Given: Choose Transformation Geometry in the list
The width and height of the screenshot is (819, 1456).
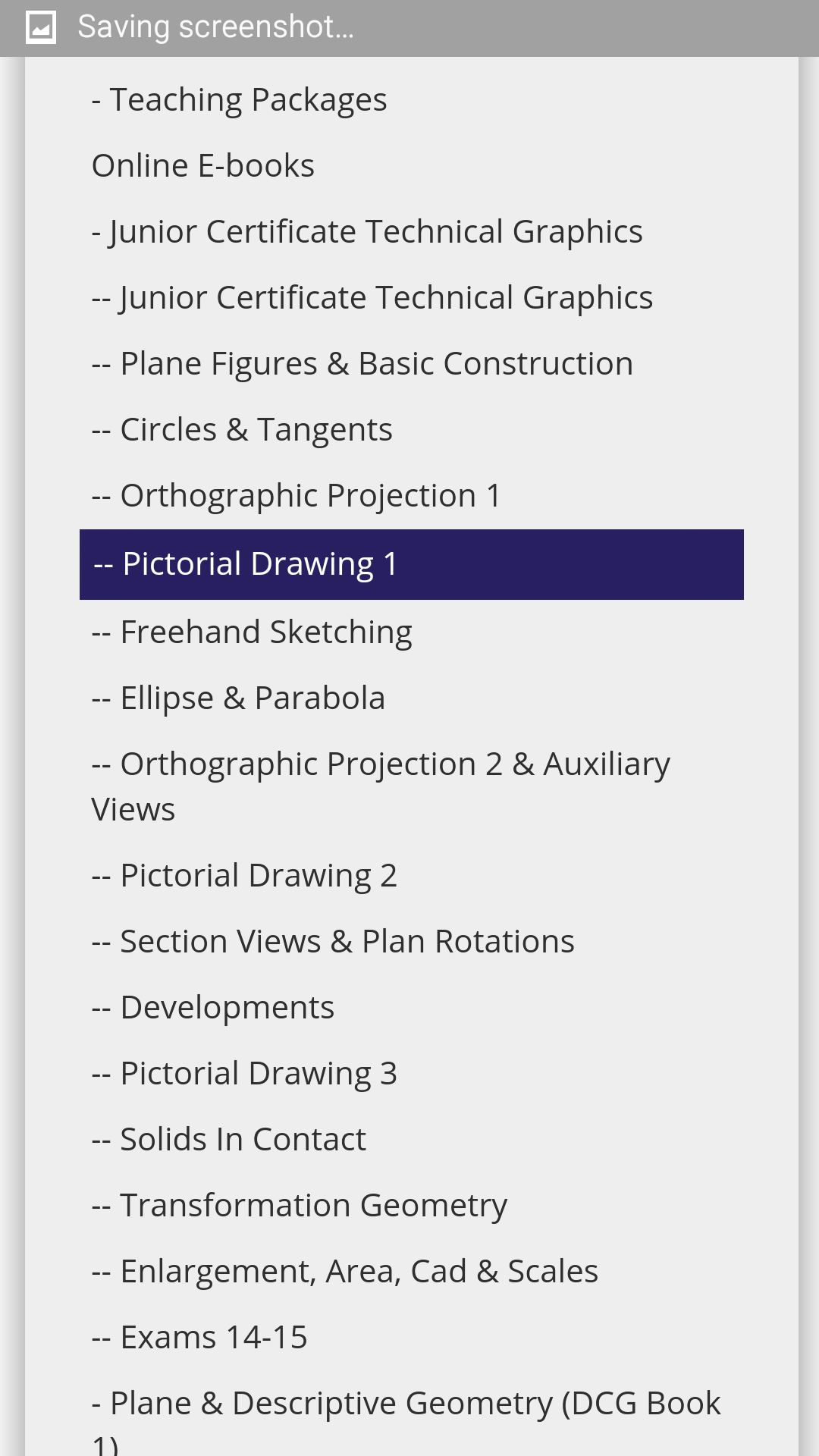Looking at the screenshot, I should (300, 1205).
